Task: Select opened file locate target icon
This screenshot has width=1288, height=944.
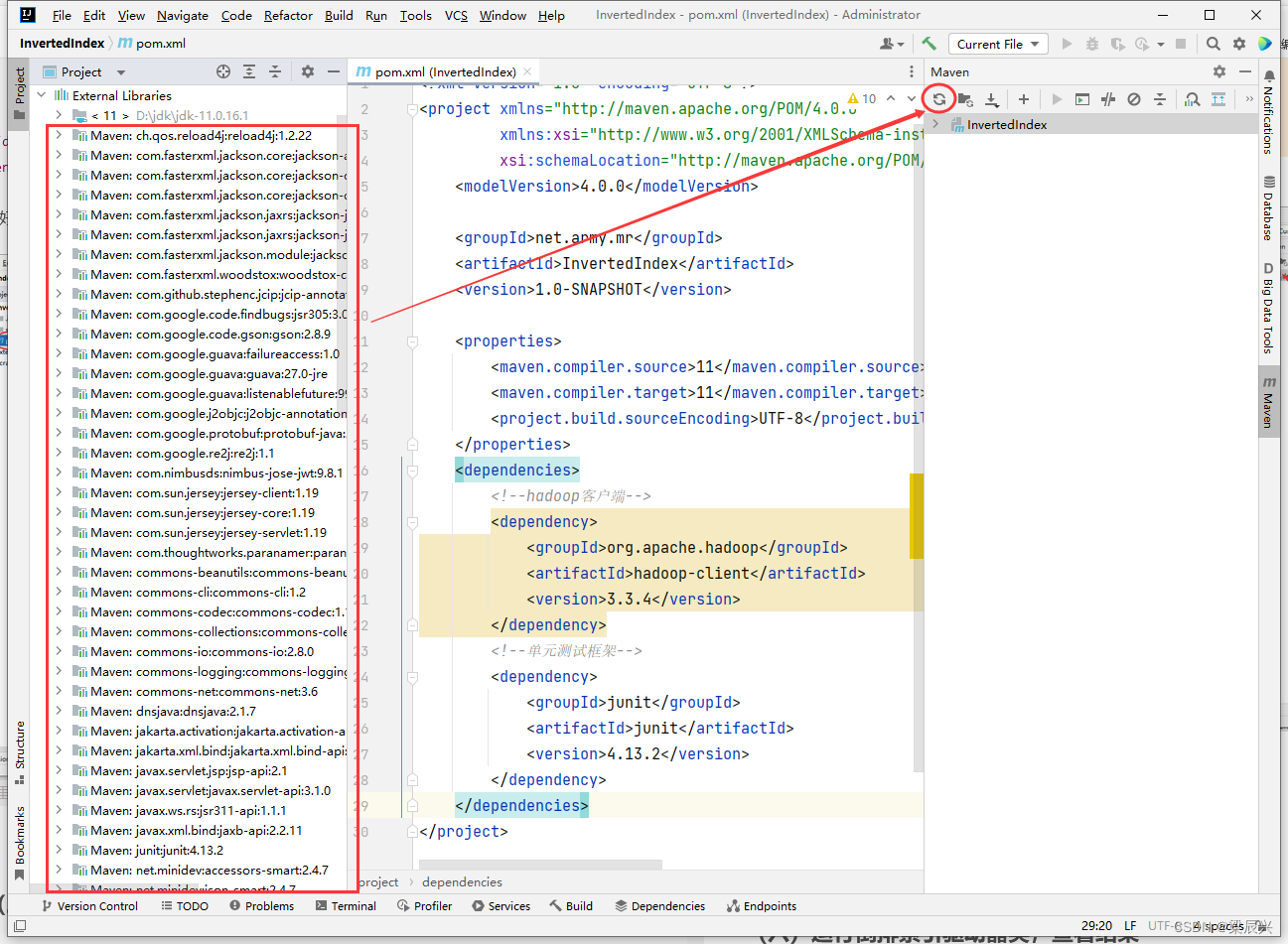Action: tap(223, 71)
